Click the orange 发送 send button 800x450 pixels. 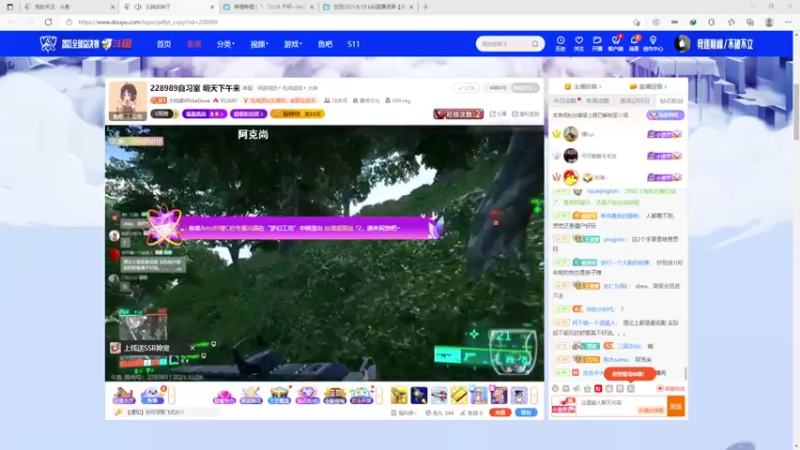pyautogui.click(x=676, y=406)
